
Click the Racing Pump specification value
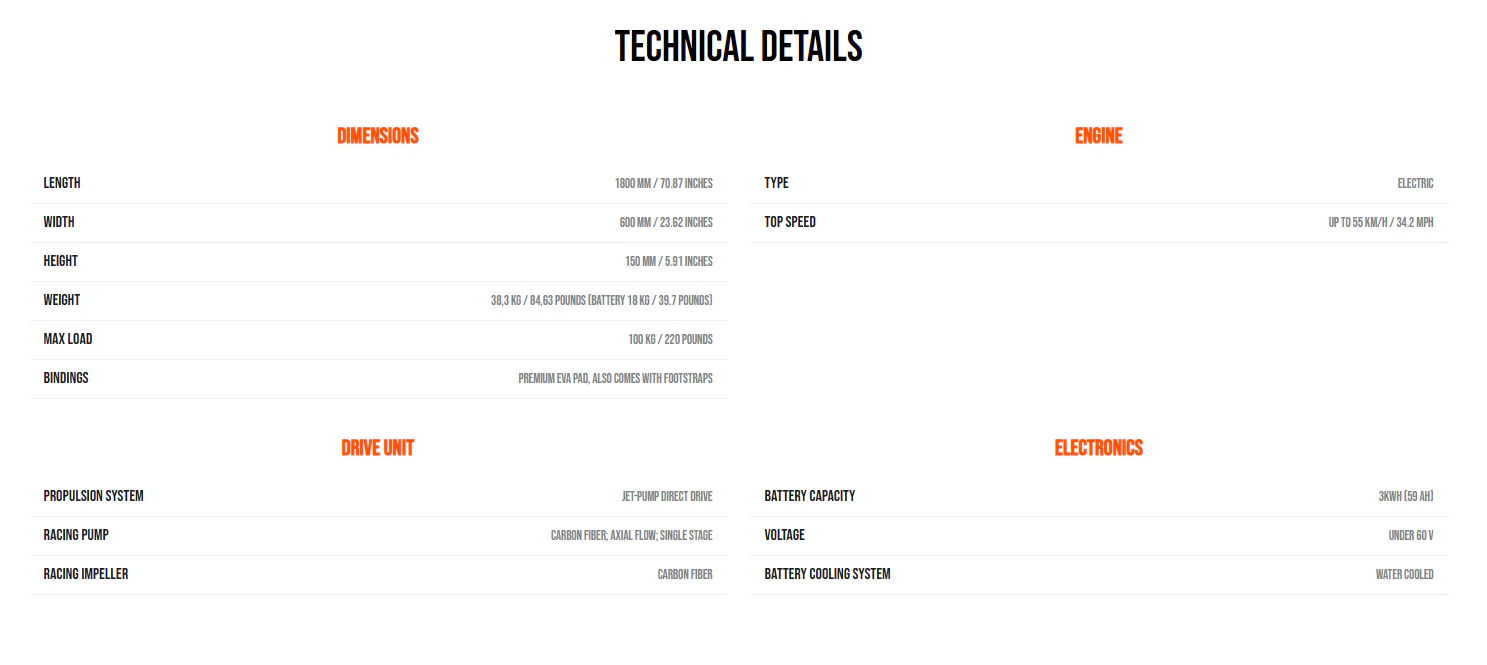click(x=631, y=535)
